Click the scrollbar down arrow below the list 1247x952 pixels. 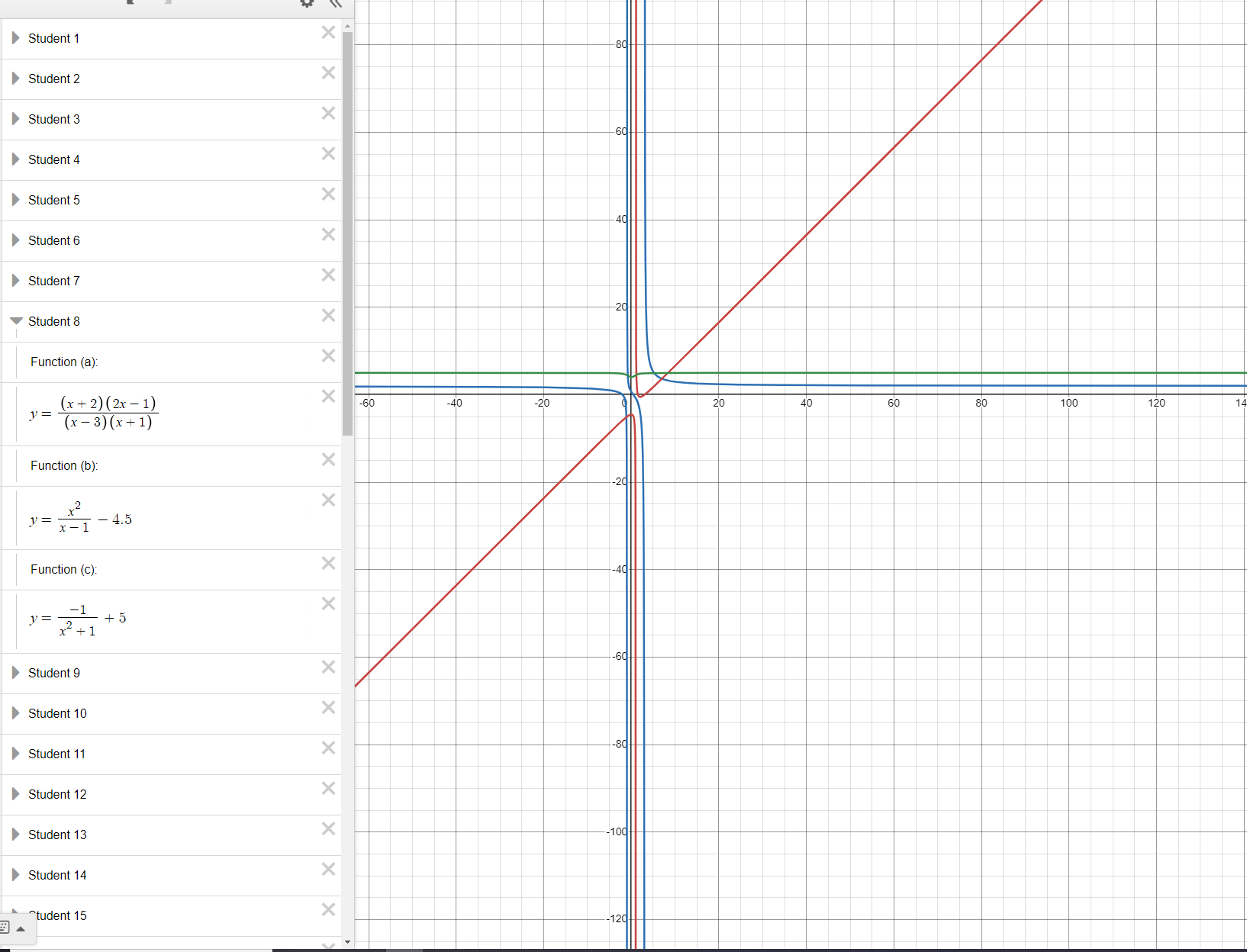tap(349, 941)
